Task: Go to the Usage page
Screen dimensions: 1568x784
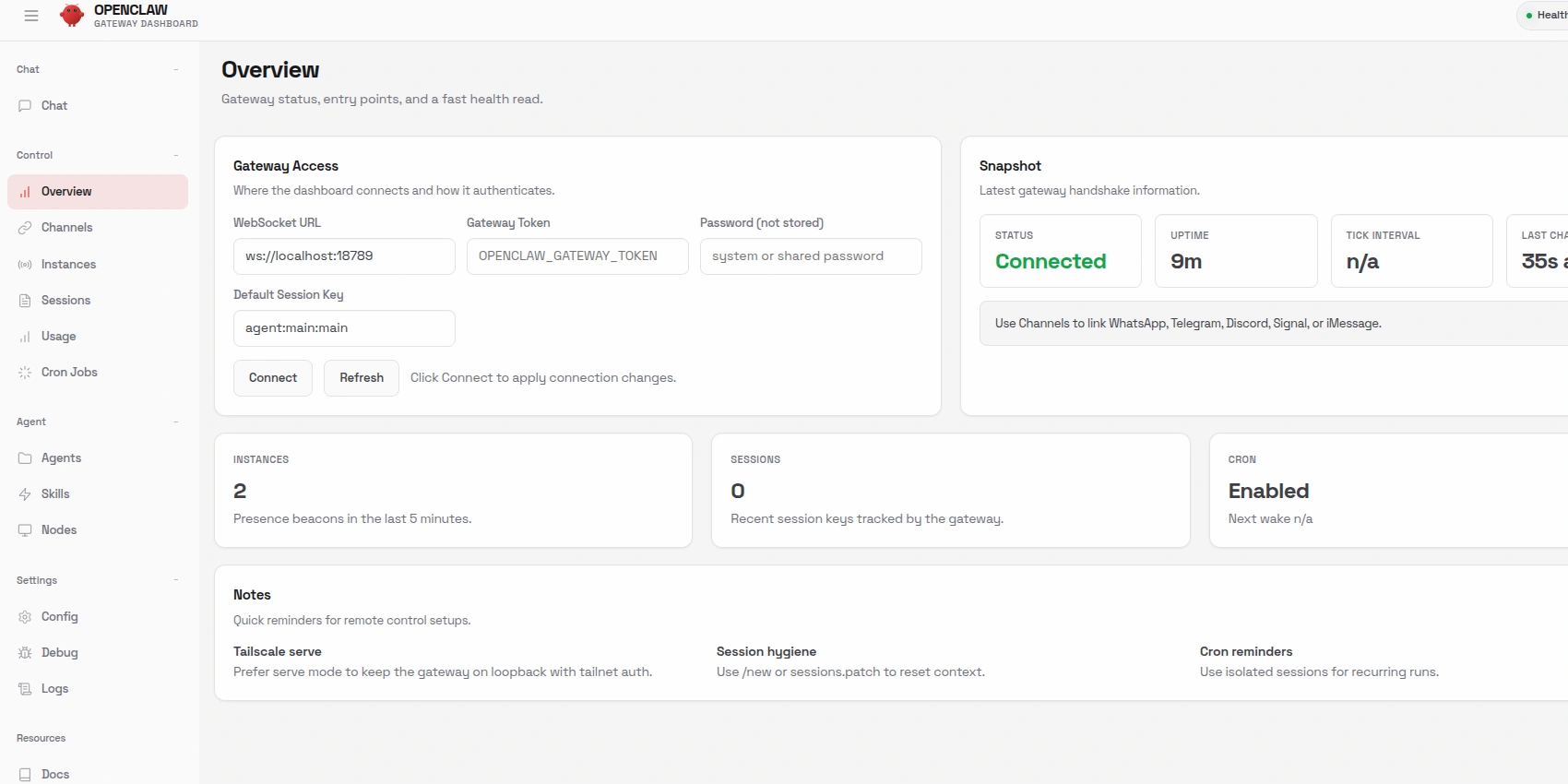Action: 58,337
